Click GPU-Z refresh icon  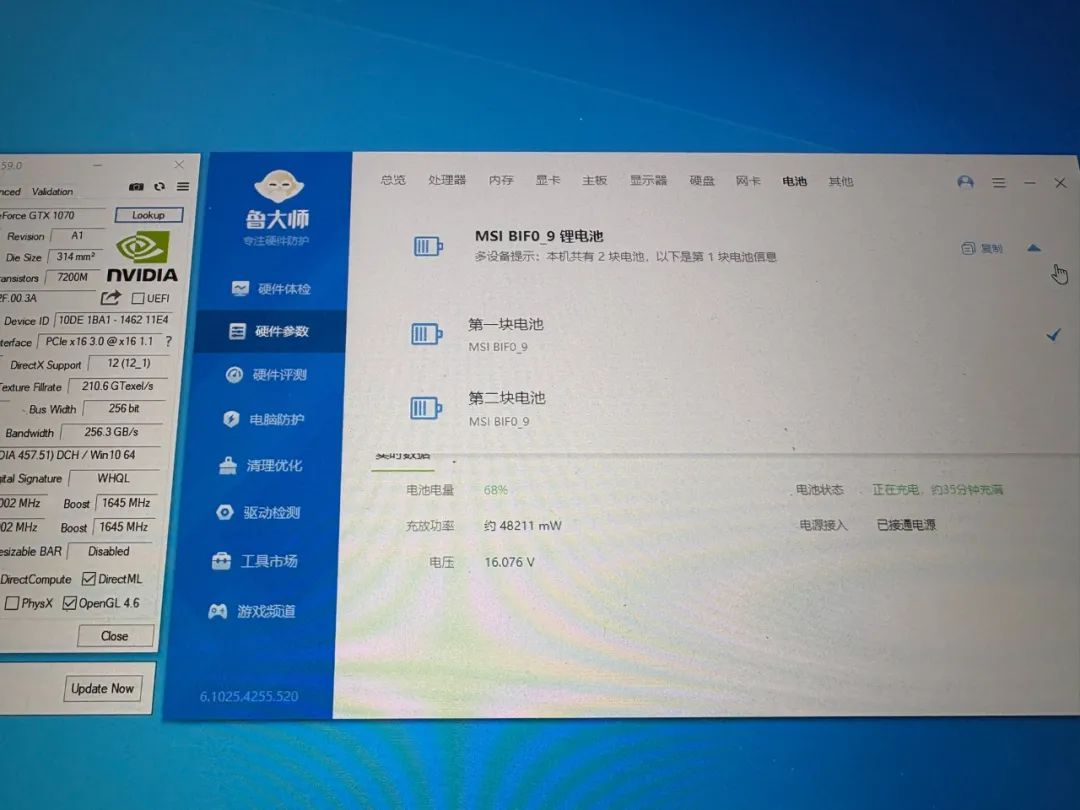[x=160, y=187]
